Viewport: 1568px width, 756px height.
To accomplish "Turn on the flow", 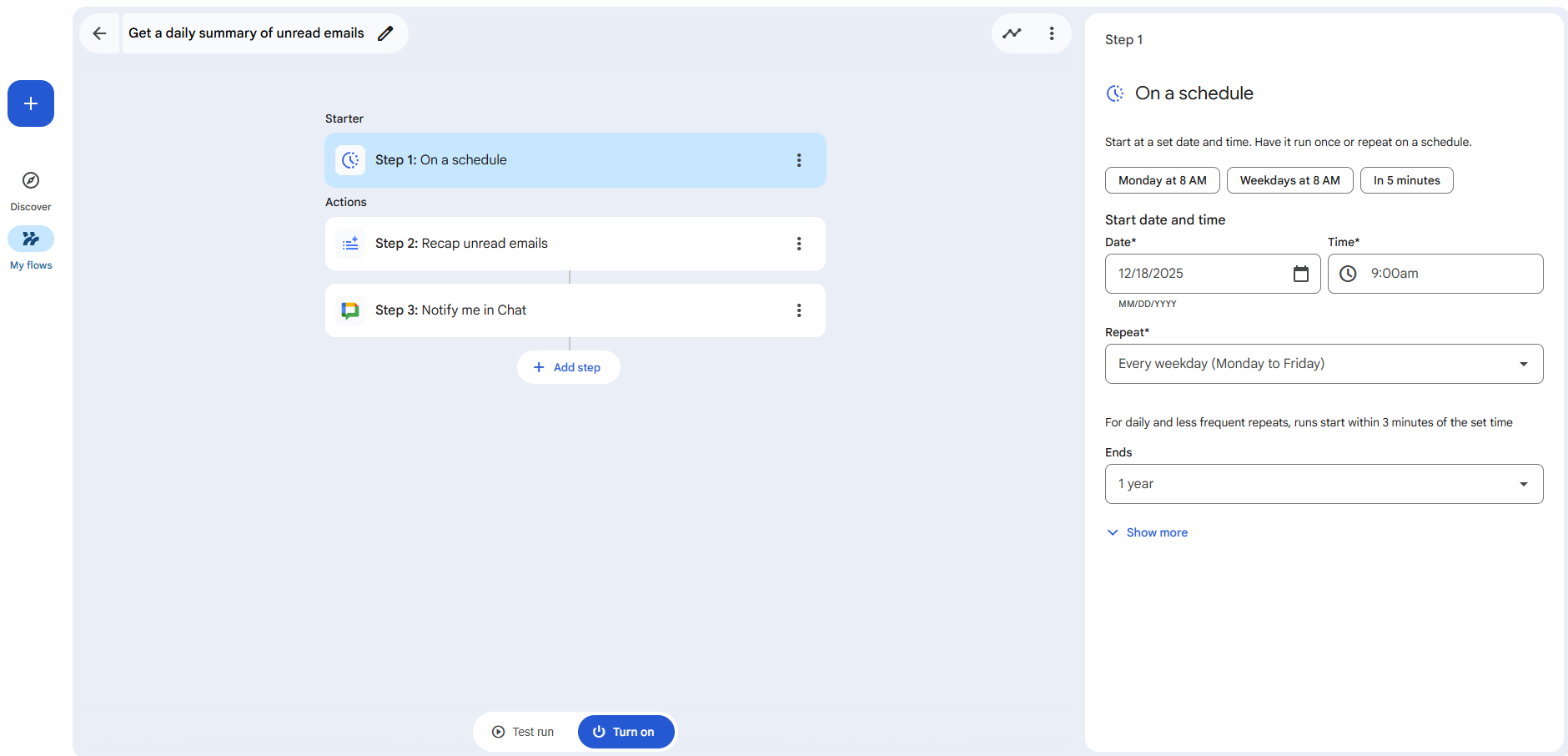I will coord(626,732).
